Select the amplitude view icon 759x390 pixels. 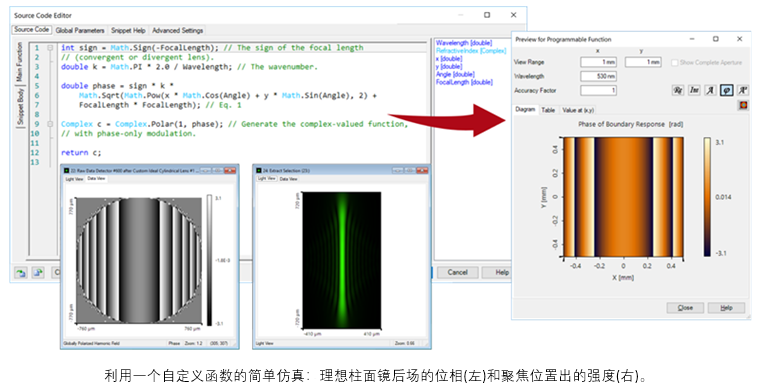click(710, 90)
